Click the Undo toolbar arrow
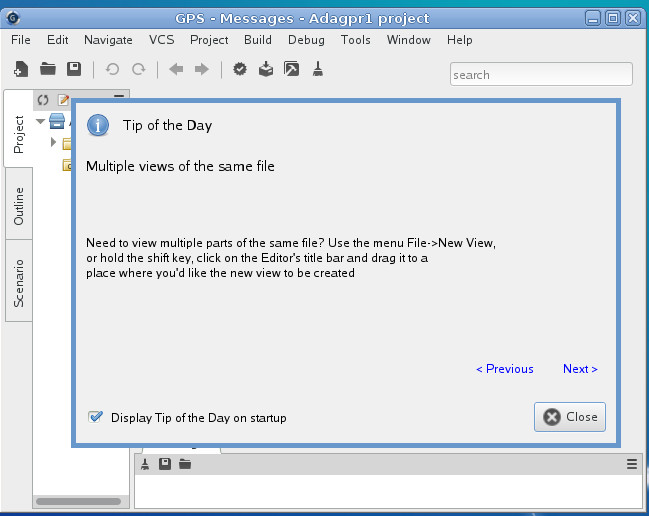The height and width of the screenshot is (516, 649). [112, 69]
